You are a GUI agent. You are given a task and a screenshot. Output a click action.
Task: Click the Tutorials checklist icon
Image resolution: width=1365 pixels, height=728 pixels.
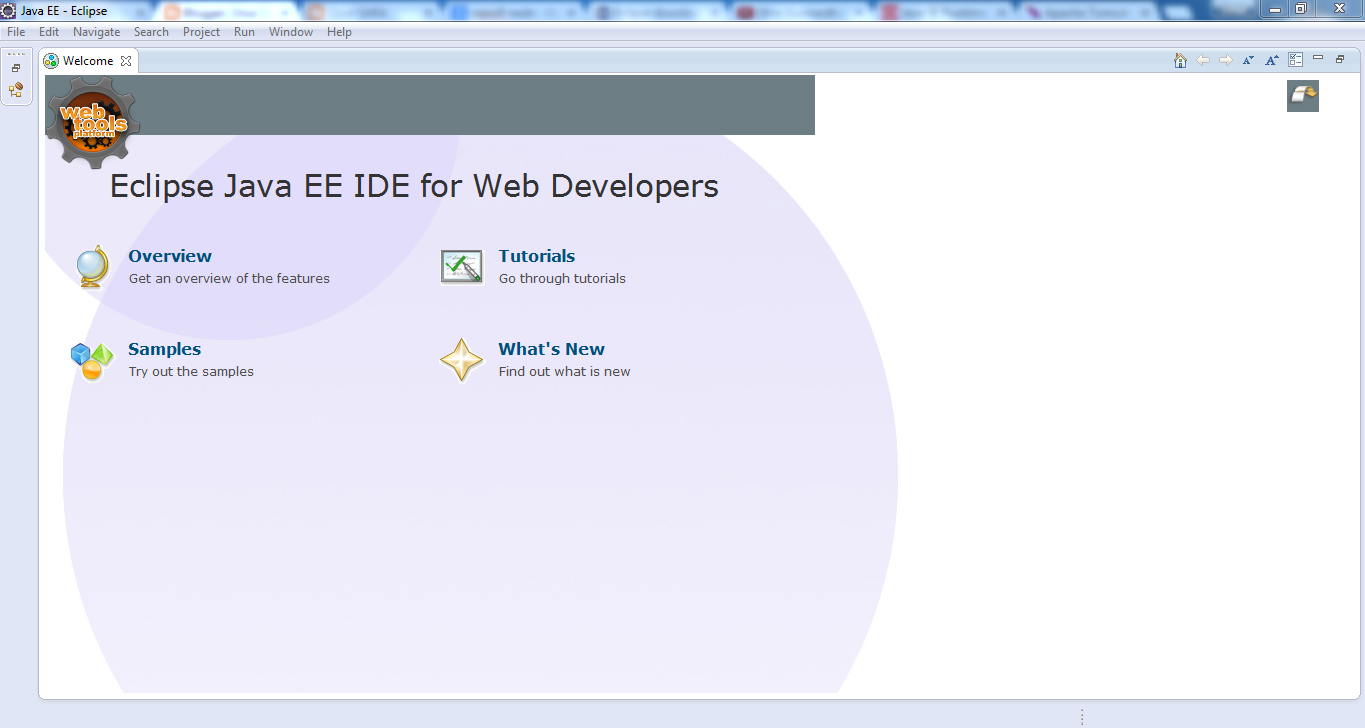pos(462,267)
